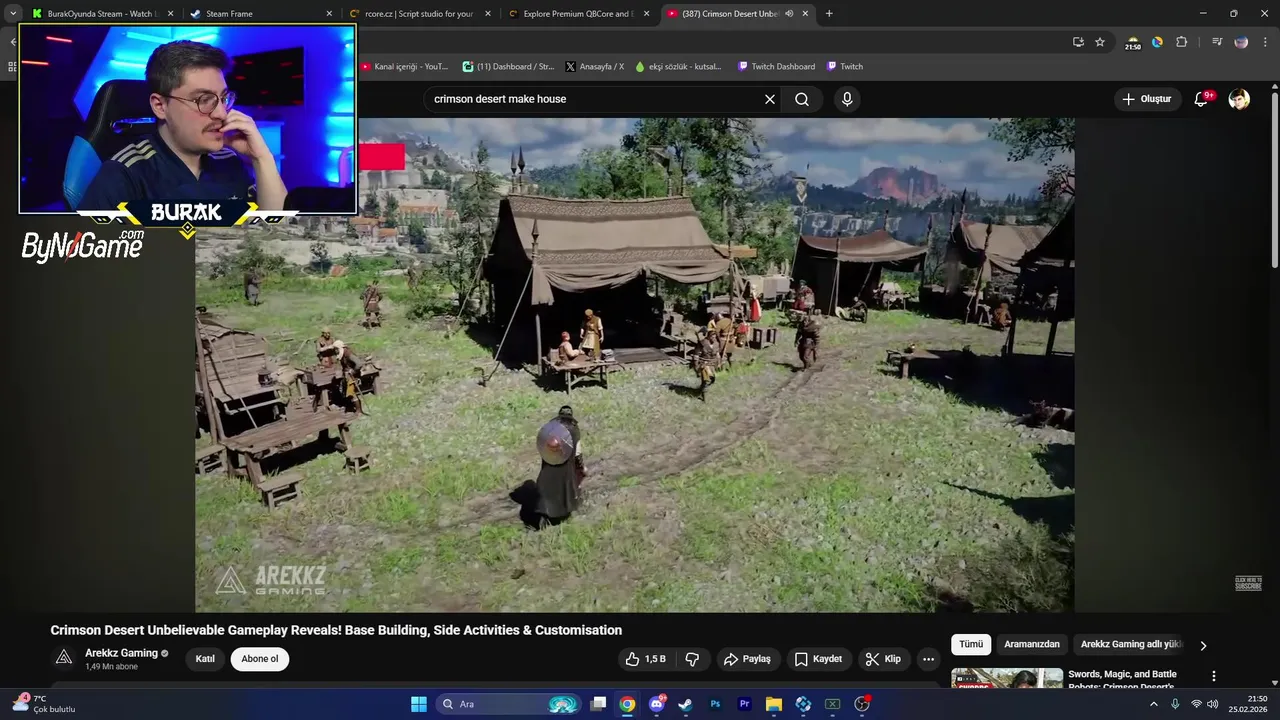
Task: Open Steam from the taskbar
Action: pyautogui.click(x=685, y=704)
